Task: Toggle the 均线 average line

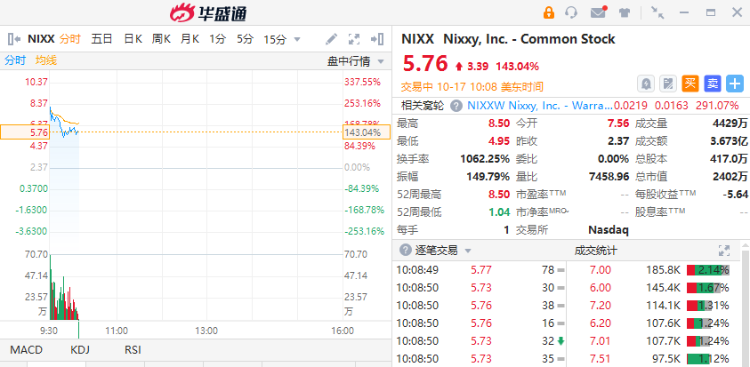Action: pyautogui.click(x=46, y=60)
